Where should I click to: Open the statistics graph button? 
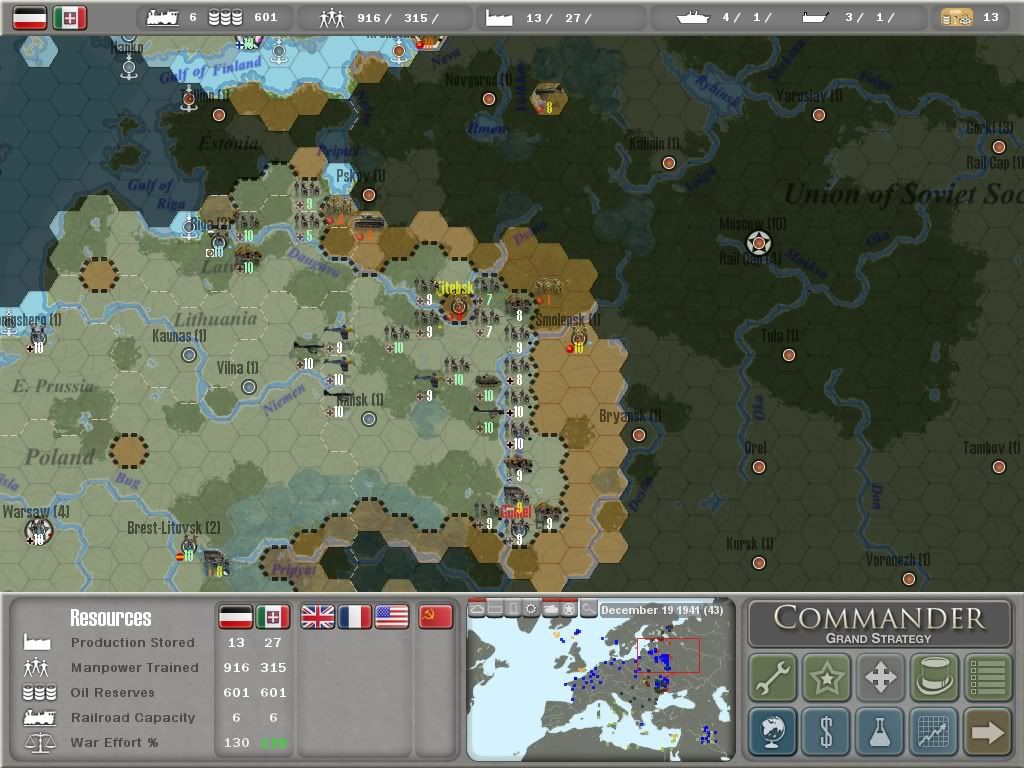click(x=934, y=731)
